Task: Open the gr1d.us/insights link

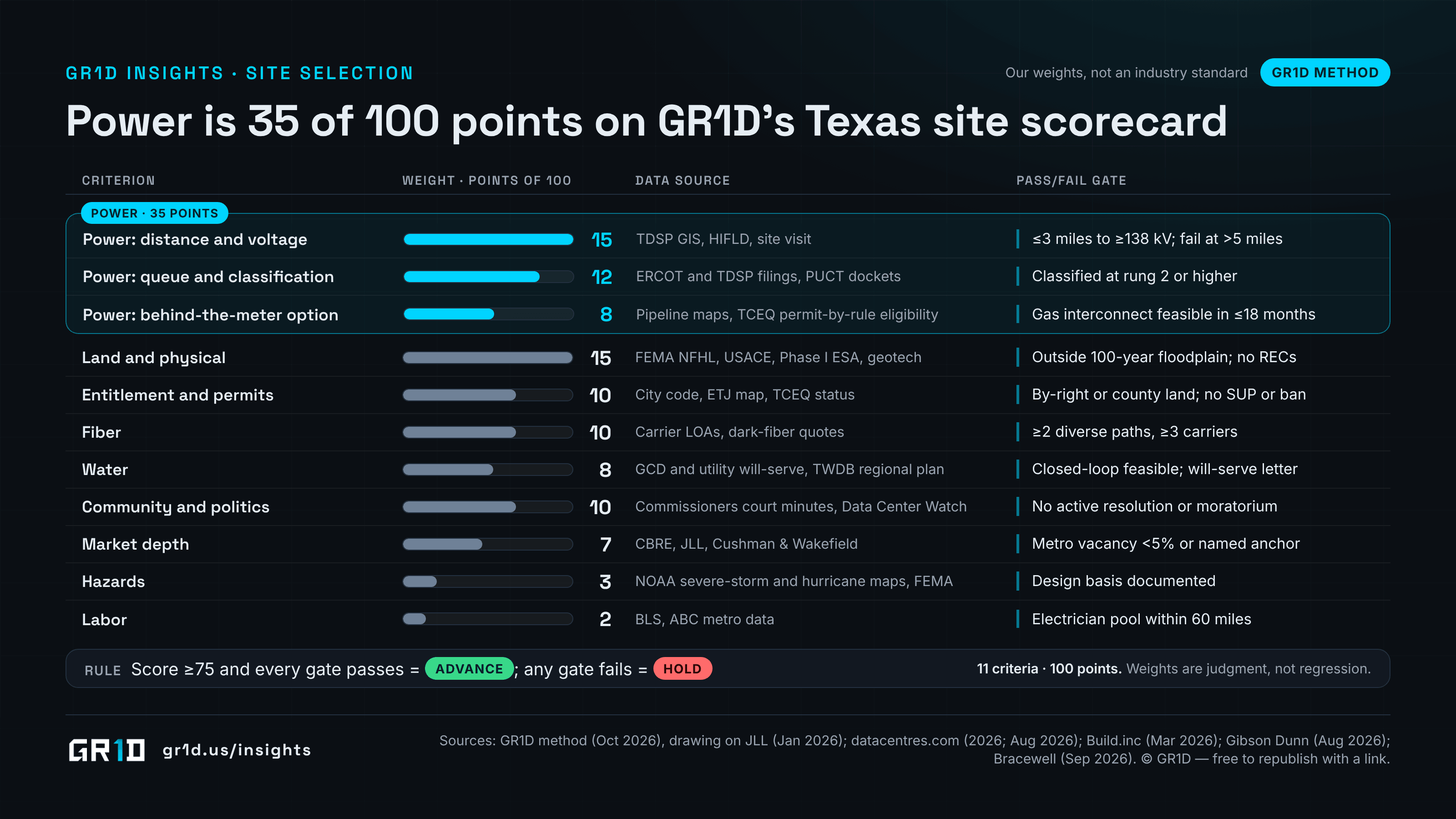Action: click(x=237, y=750)
